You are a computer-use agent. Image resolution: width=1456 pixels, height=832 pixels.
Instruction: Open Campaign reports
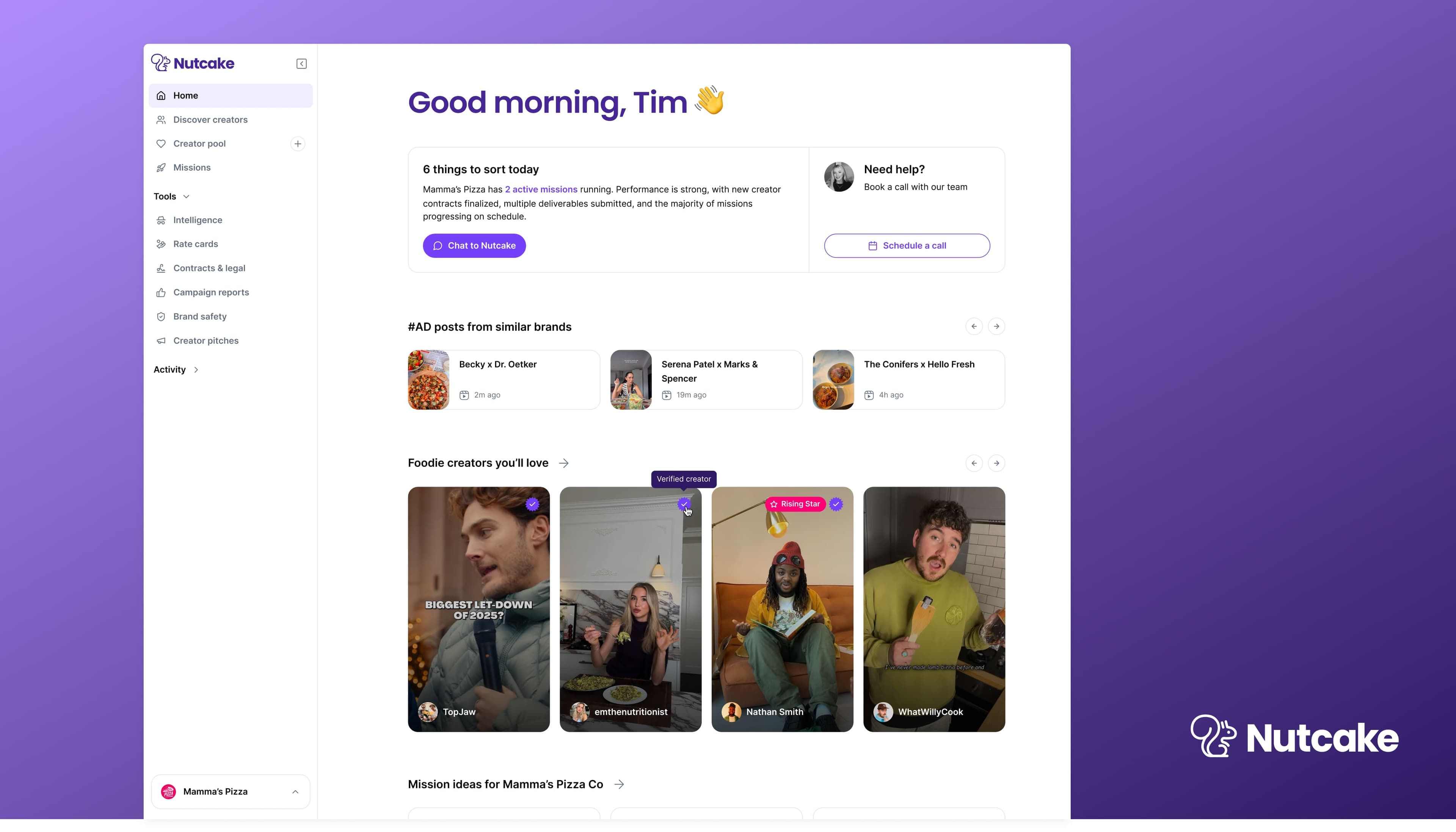click(231, 292)
